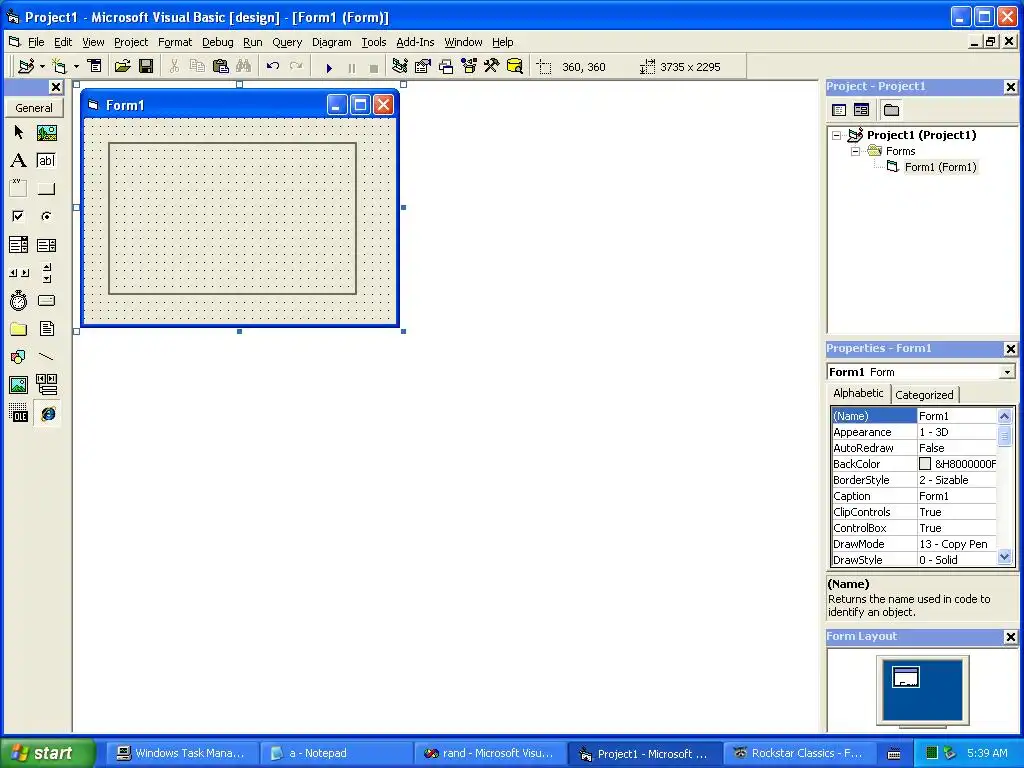Select the Caption property value Form1
Screen dimensions: 1024x768
tap(957, 496)
